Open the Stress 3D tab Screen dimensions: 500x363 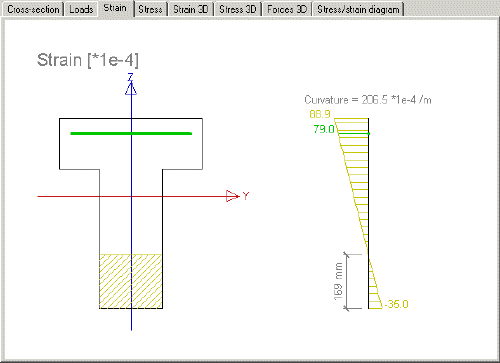coord(238,9)
